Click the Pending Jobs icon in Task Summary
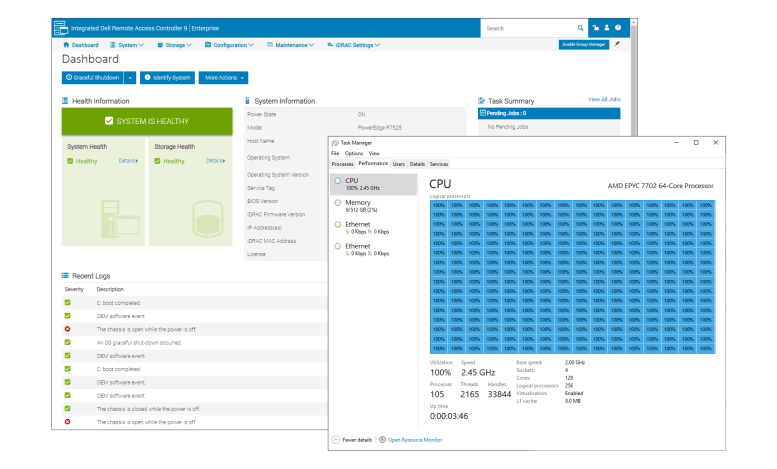777x469 pixels. (483, 113)
